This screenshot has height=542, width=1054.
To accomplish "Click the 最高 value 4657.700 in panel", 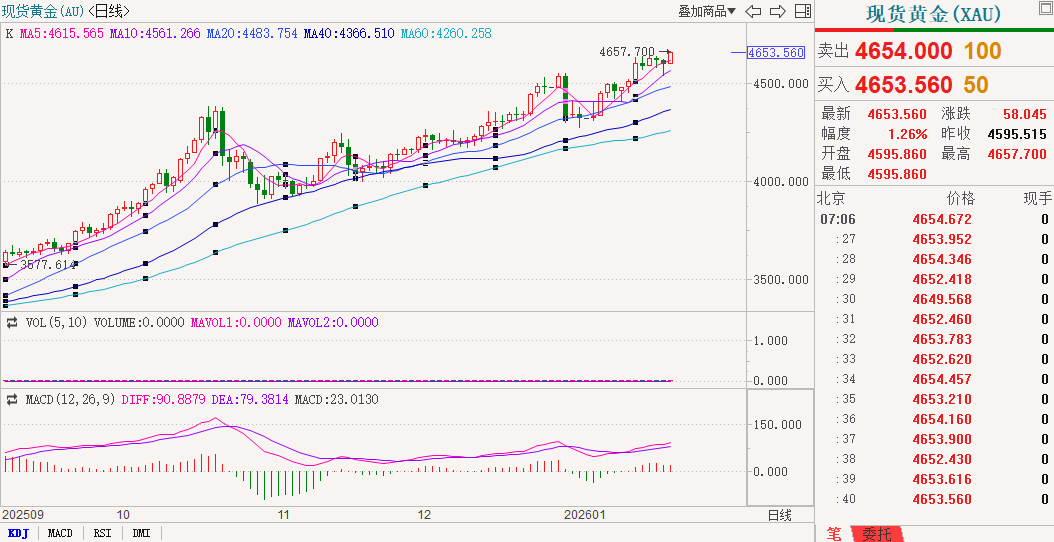I will click(x=1017, y=154).
